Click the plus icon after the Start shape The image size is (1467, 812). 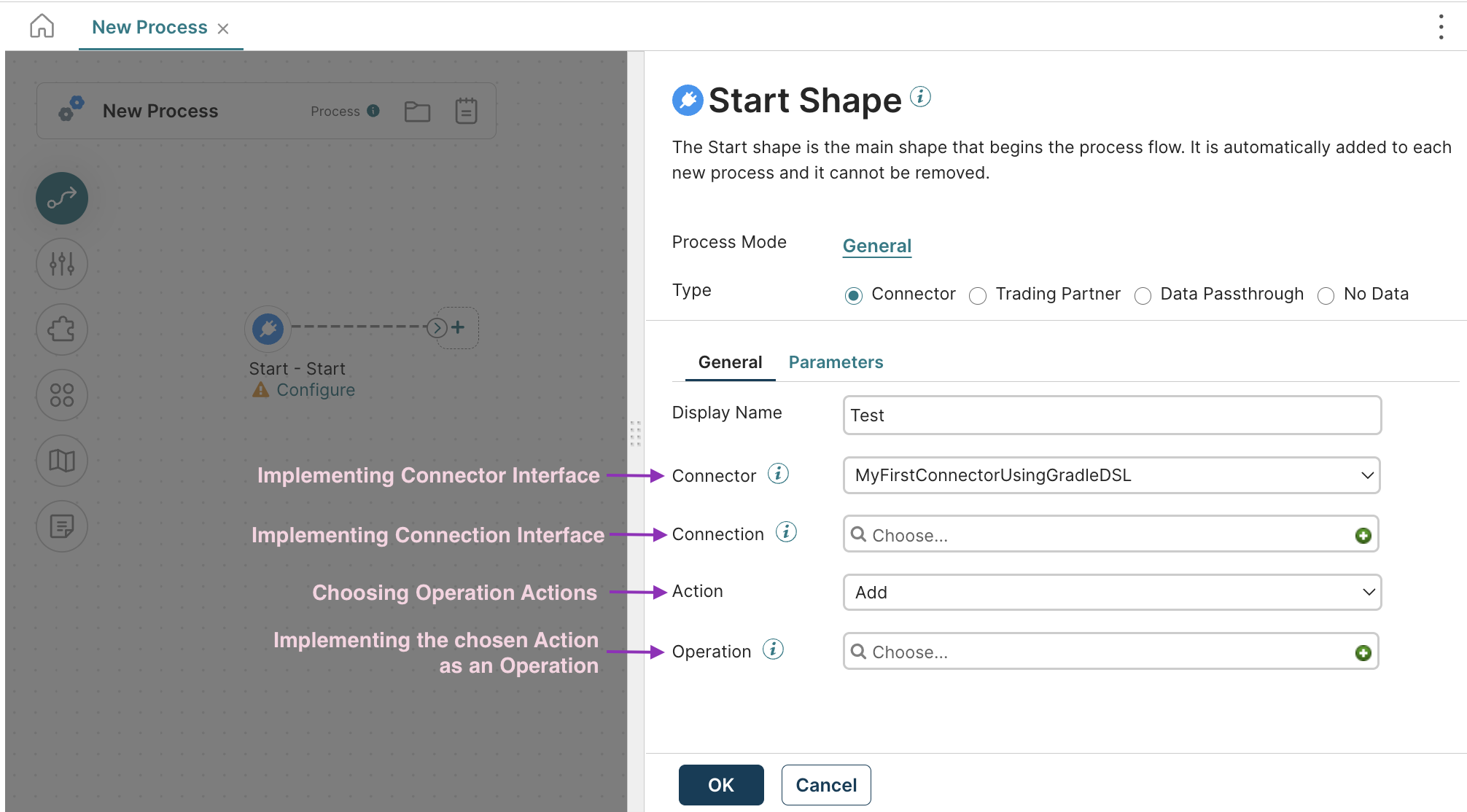coord(459,327)
